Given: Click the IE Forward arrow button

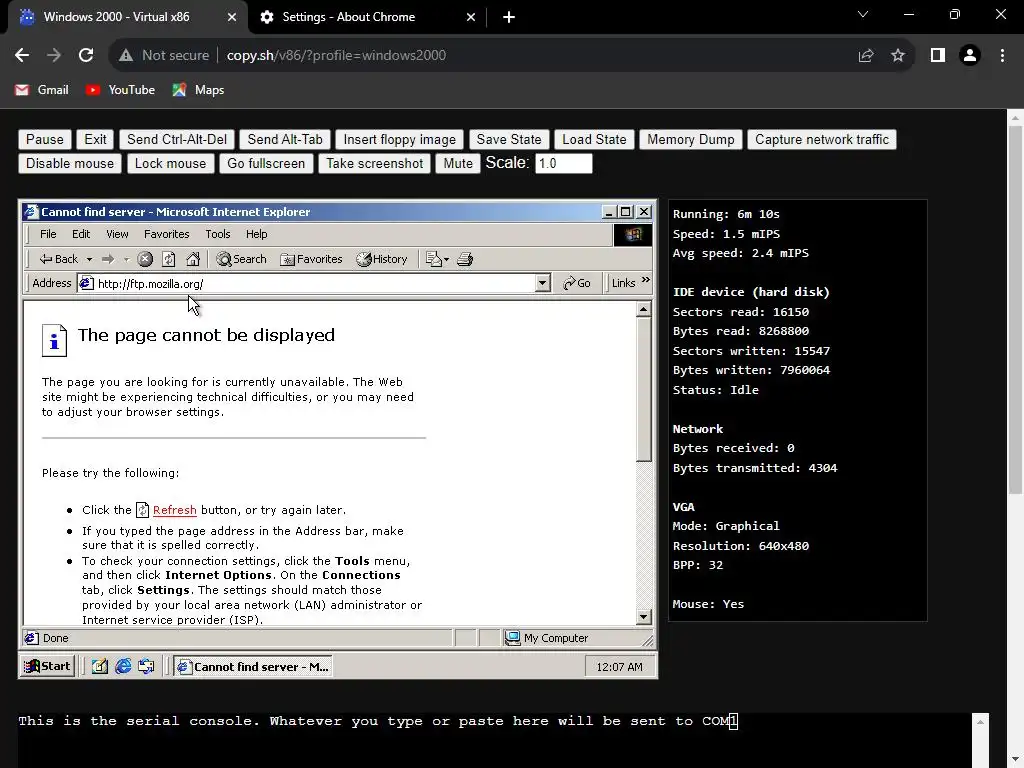Looking at the screenshot, I should tap(108, 259).
